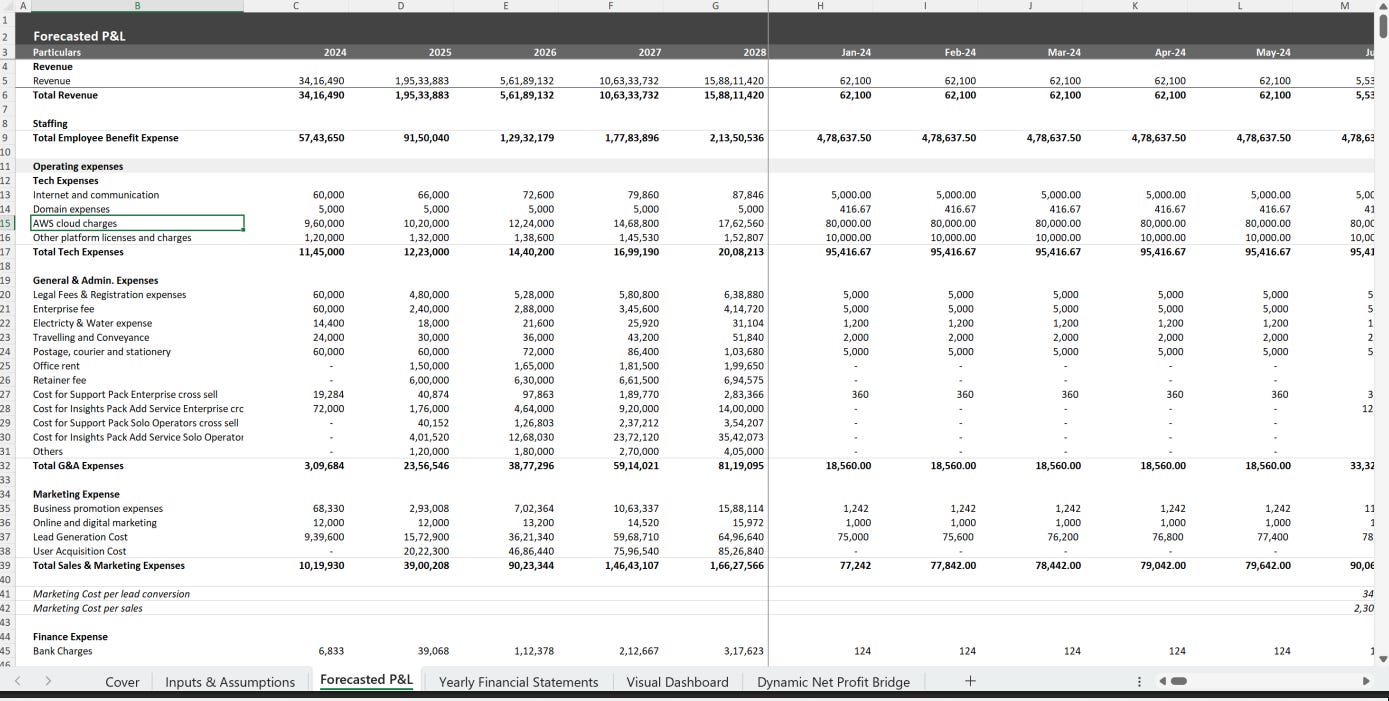Screen dimensions: 1389x701
Task: Select 2028 revenue value 15,88,11,420
Action: click(x=732, y=81)
